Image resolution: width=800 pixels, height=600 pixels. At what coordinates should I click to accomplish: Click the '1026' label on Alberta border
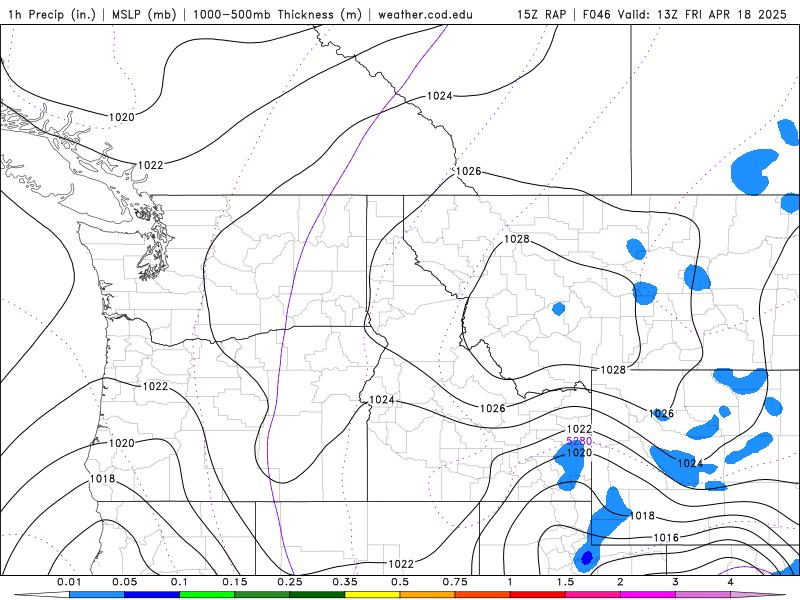tap(468, 171)
